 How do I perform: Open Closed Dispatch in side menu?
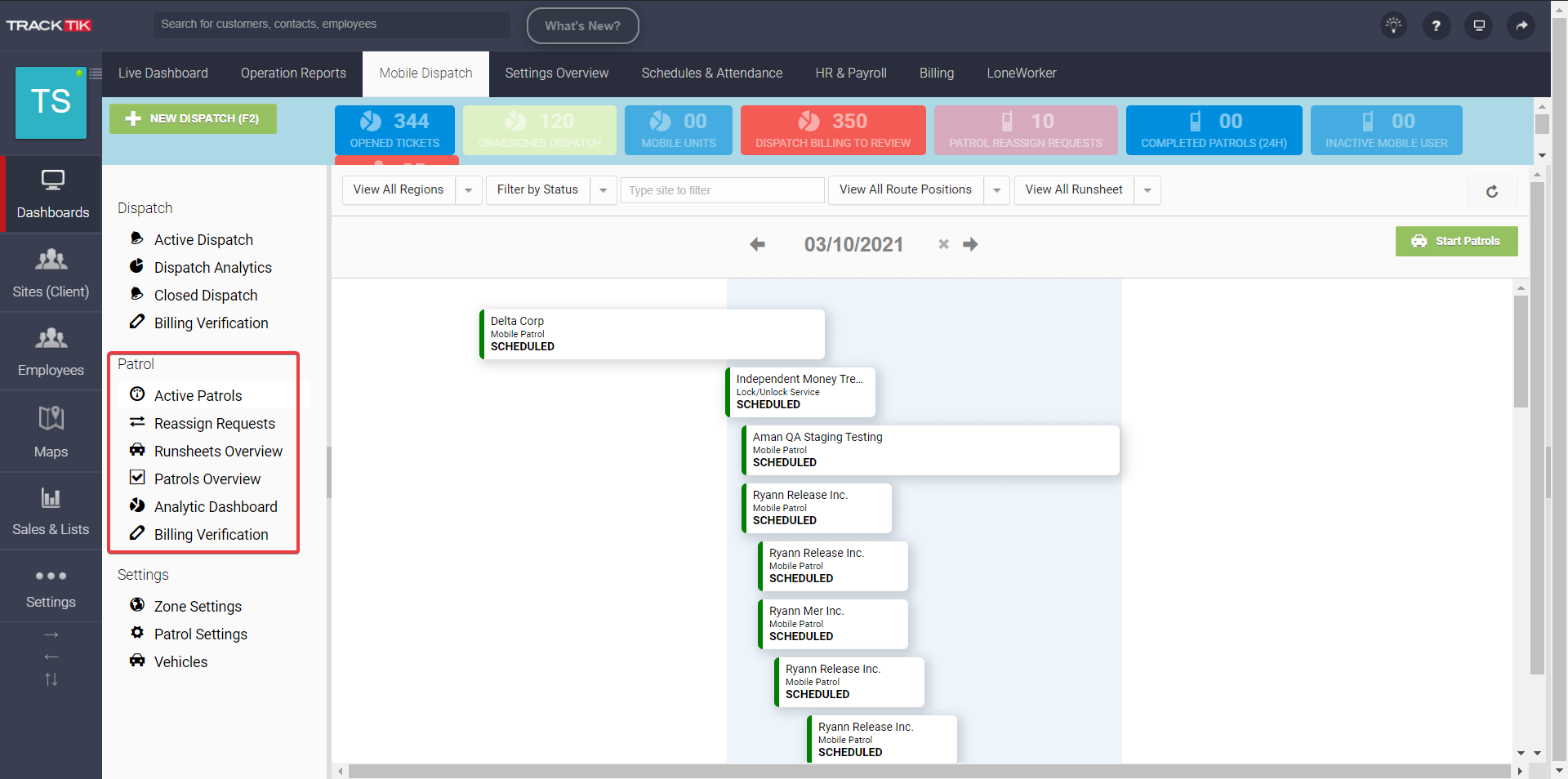point(206,296)
